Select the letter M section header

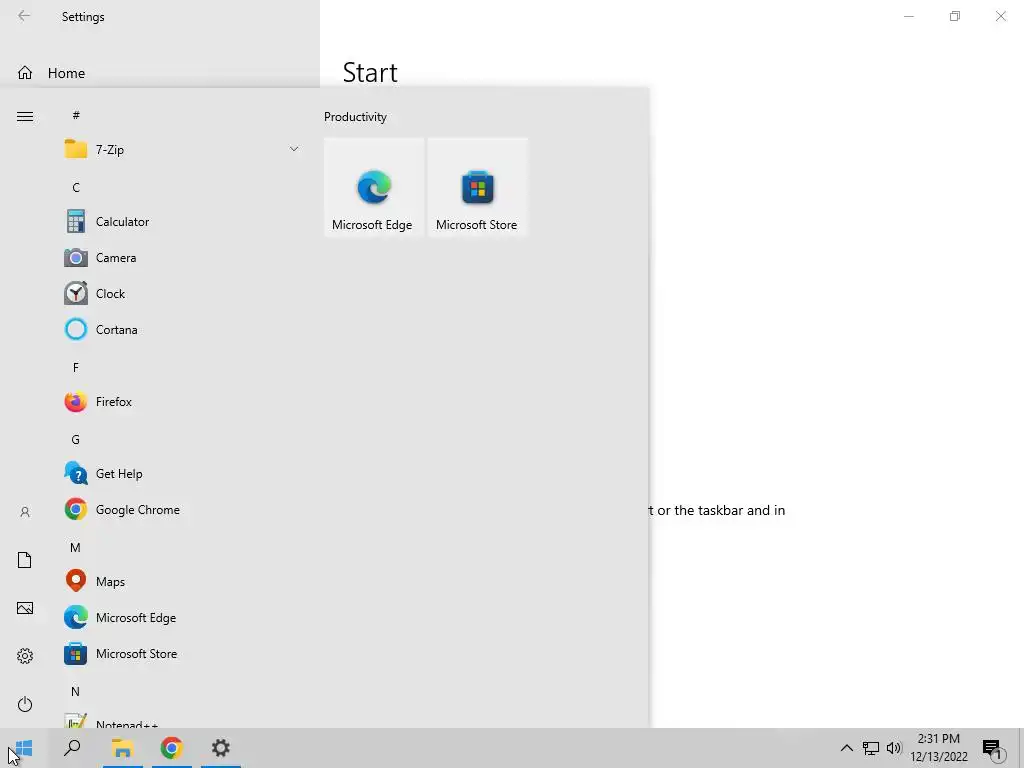(76, 547)
